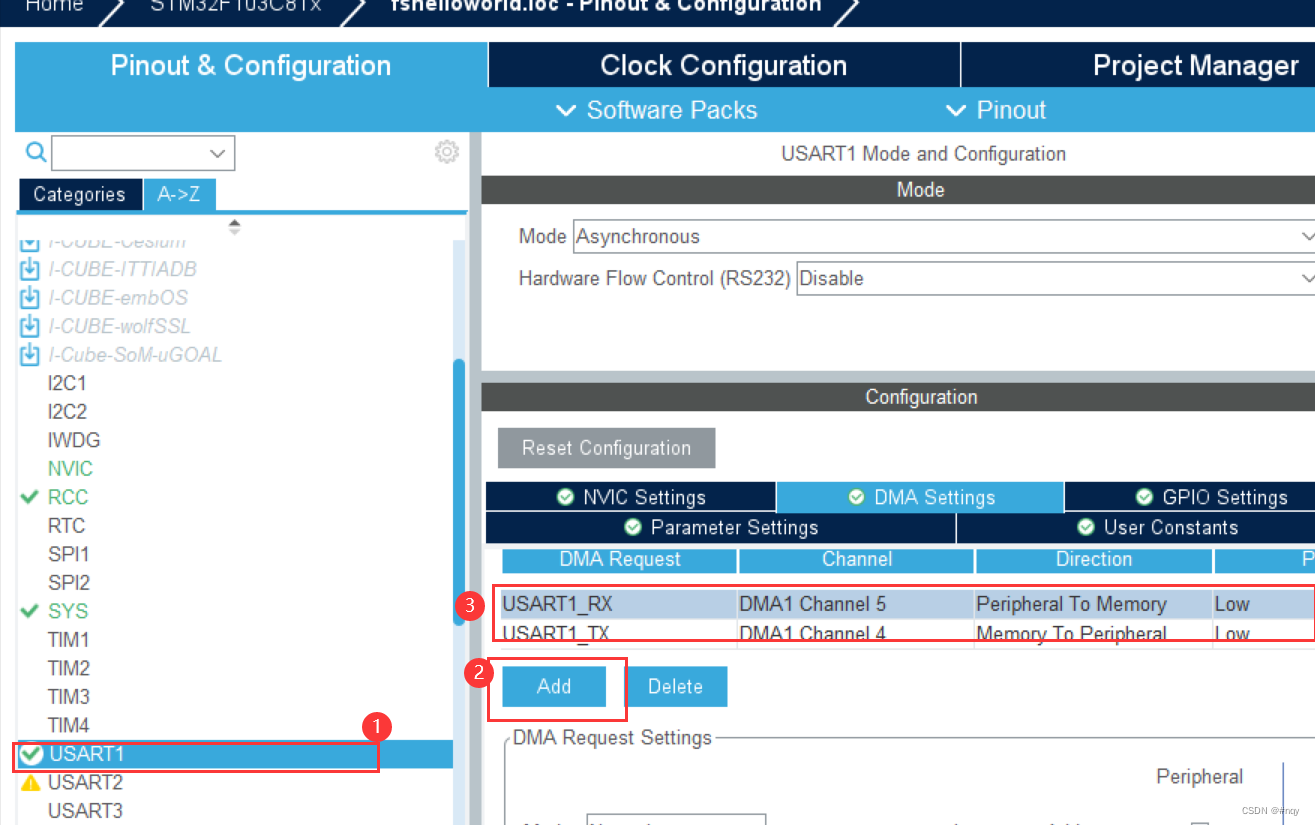The height and width of the screenshot is (825, 1315).
Task: Select TIM1 in peripheral list
Action: [69, 639]
